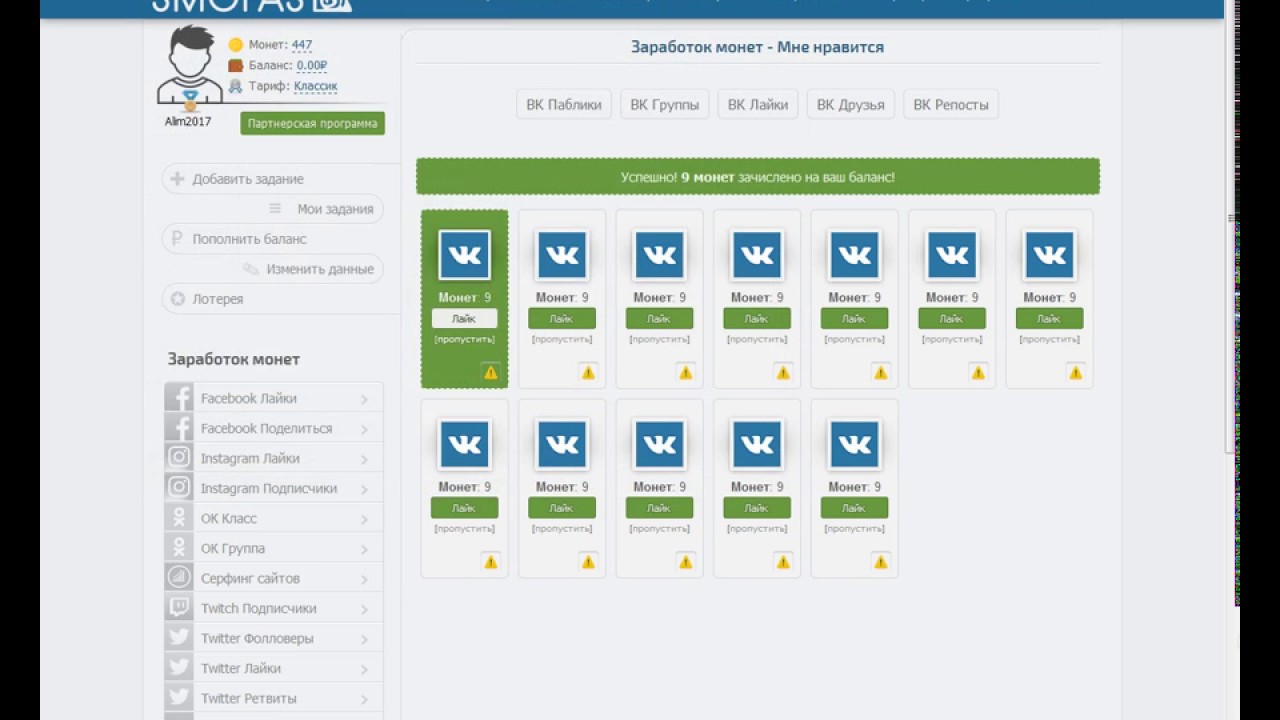Click the warning triangle in the highlighted green card
This screenshot has height=720, width=1280.
pyautogui.click(x=491, y=372)
